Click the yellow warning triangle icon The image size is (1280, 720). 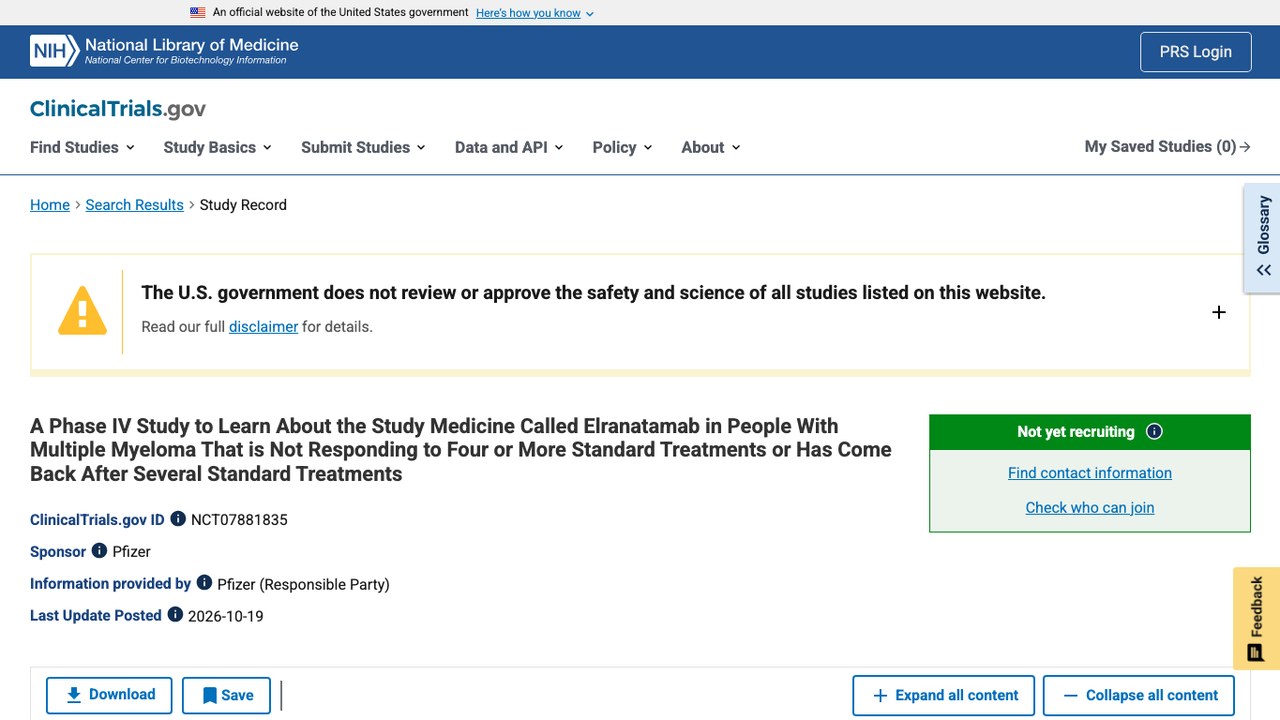click(82, 310)
